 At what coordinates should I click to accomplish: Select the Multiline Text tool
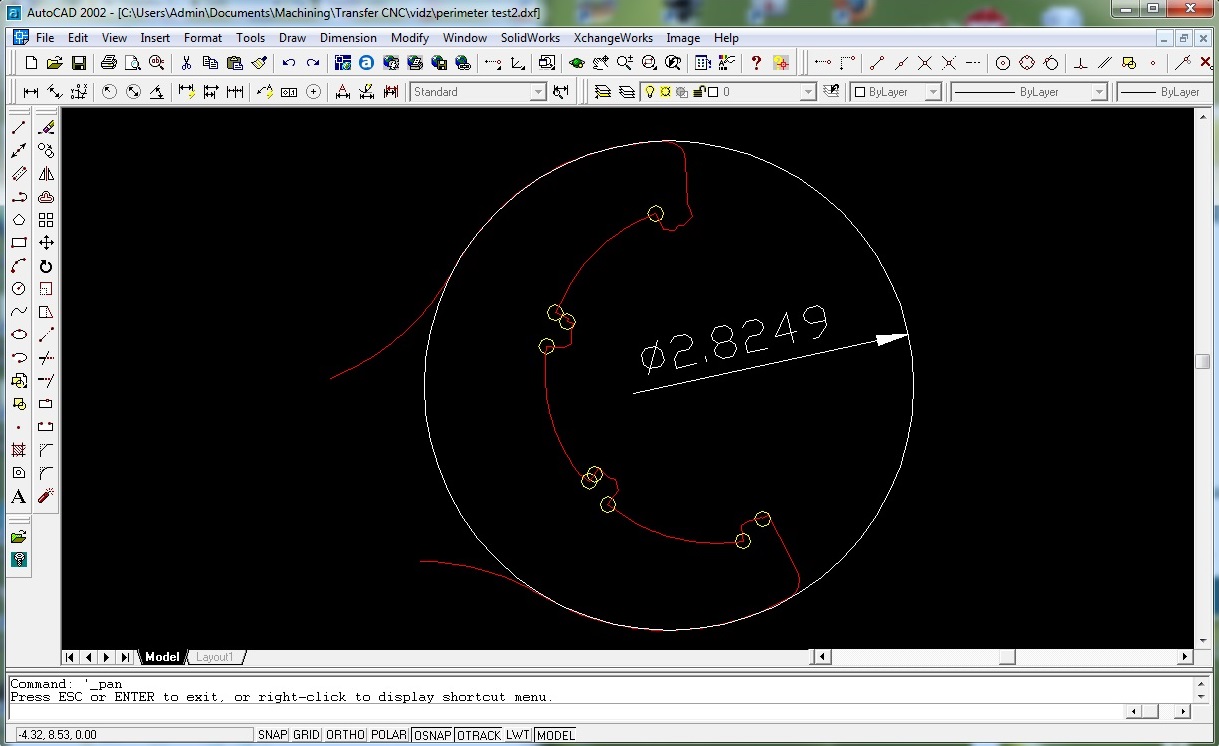19,496
